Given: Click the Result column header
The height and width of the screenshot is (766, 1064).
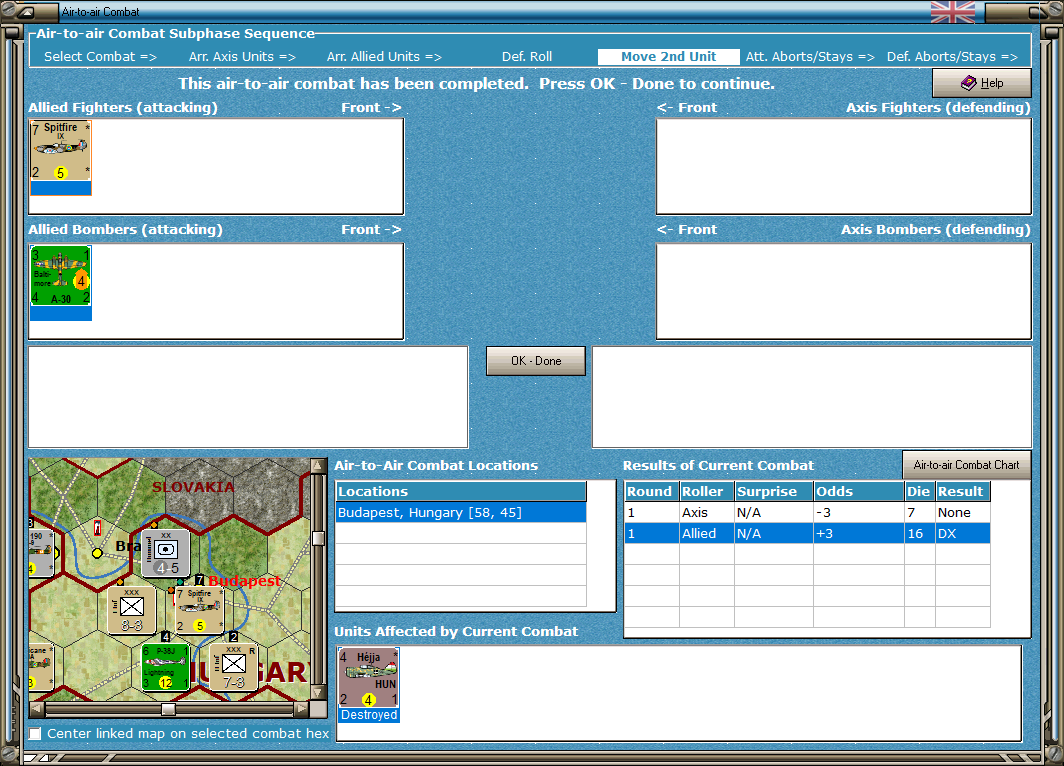Looking at the screenshot, I should [962, 491].
